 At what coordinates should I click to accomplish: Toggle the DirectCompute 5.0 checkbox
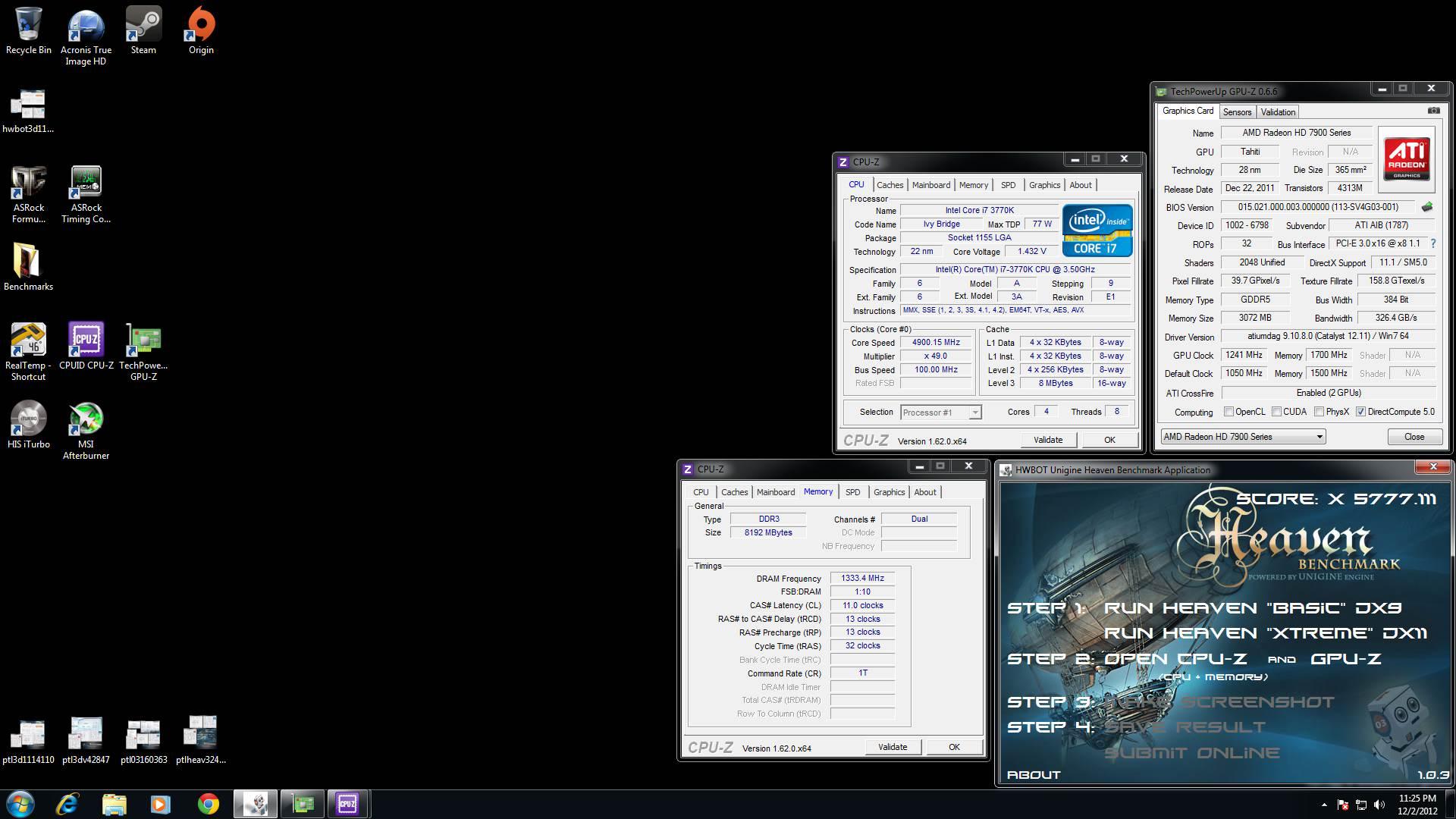click(x=1360, y=412)
